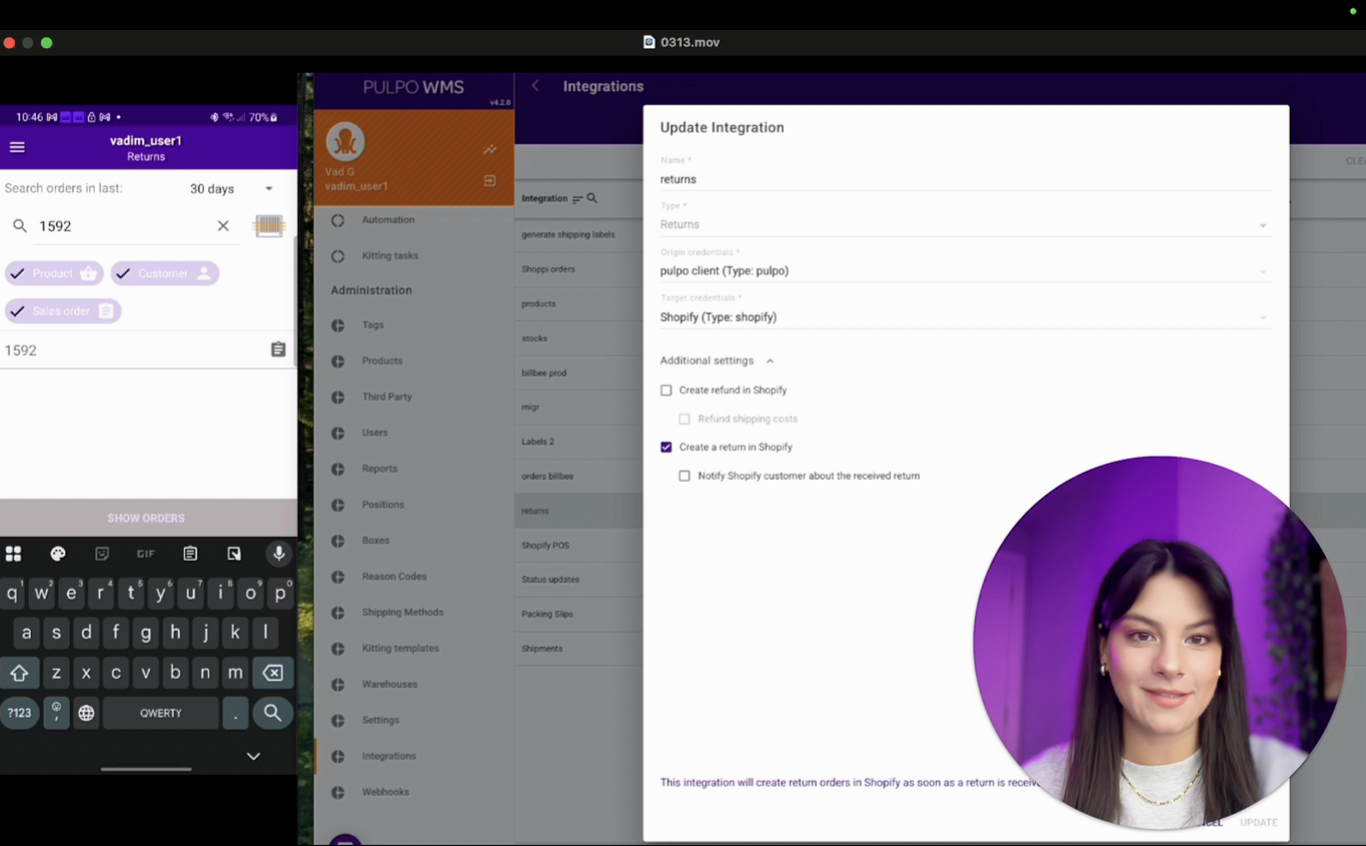
Task: Hide the keyboard with the down chevron
Action: tap(253, 756)
